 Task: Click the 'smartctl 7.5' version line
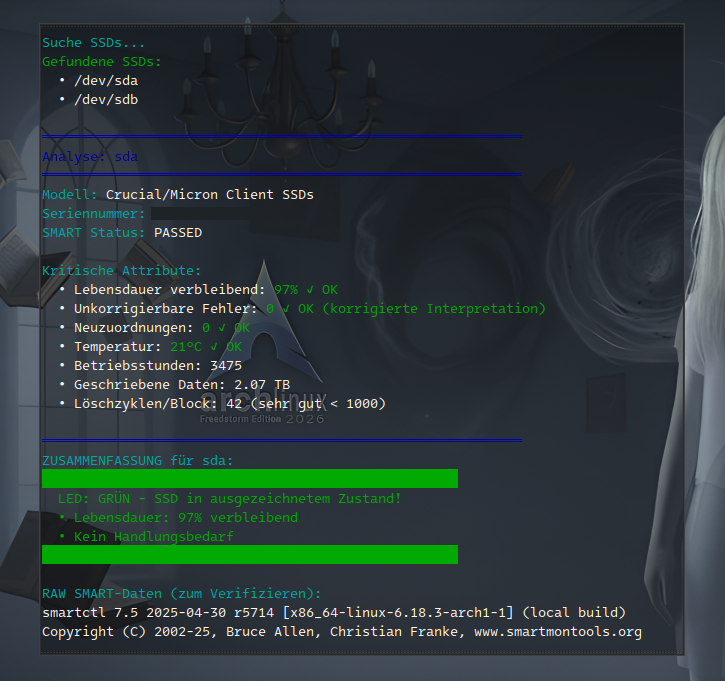pos(334,613)
